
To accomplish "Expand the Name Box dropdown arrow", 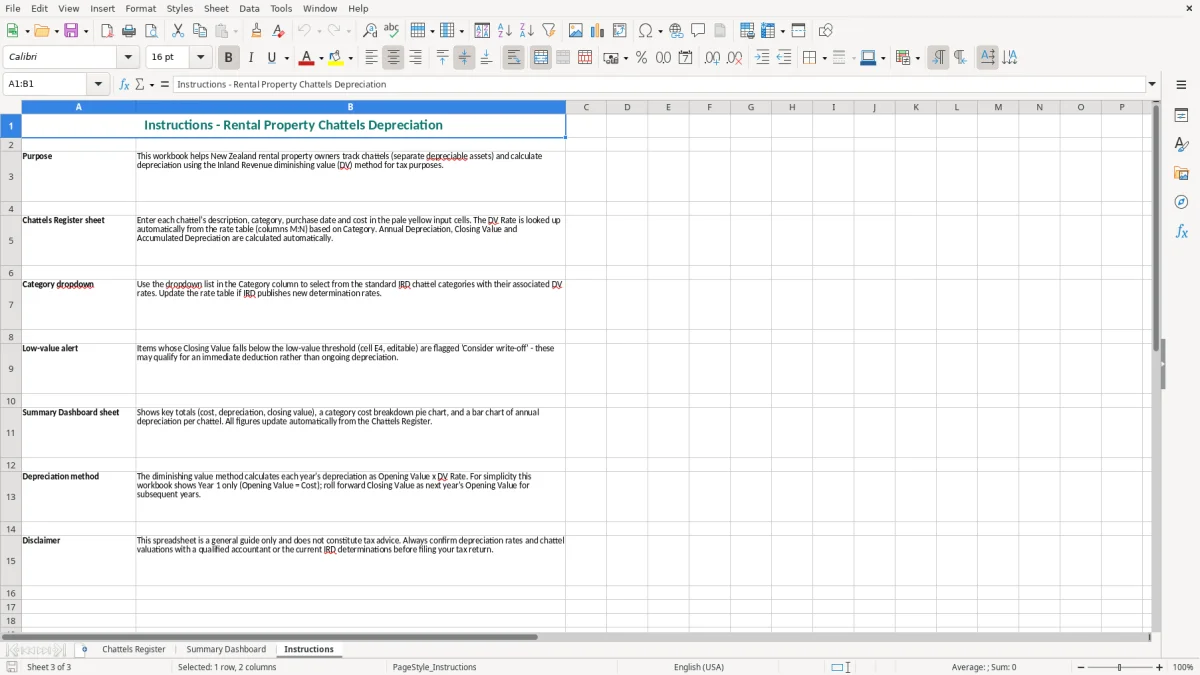I will 98,84.
